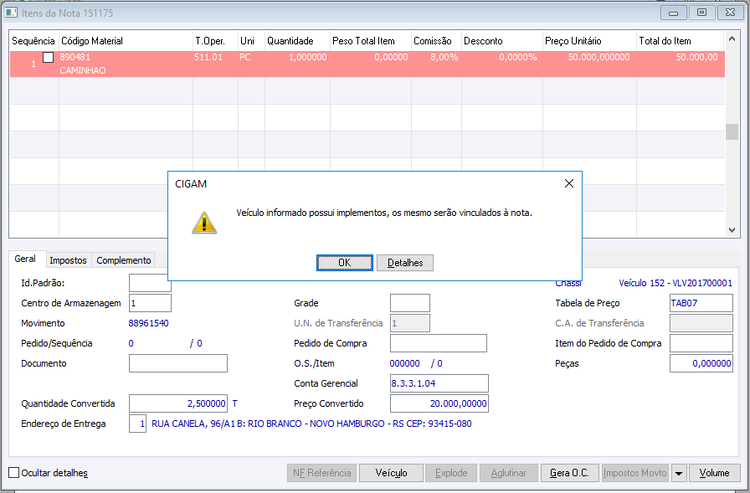Click the Preço Unitário column header
Image resolution: width=750 pixels, height=493 pixels.
click(x=589, y=41)
